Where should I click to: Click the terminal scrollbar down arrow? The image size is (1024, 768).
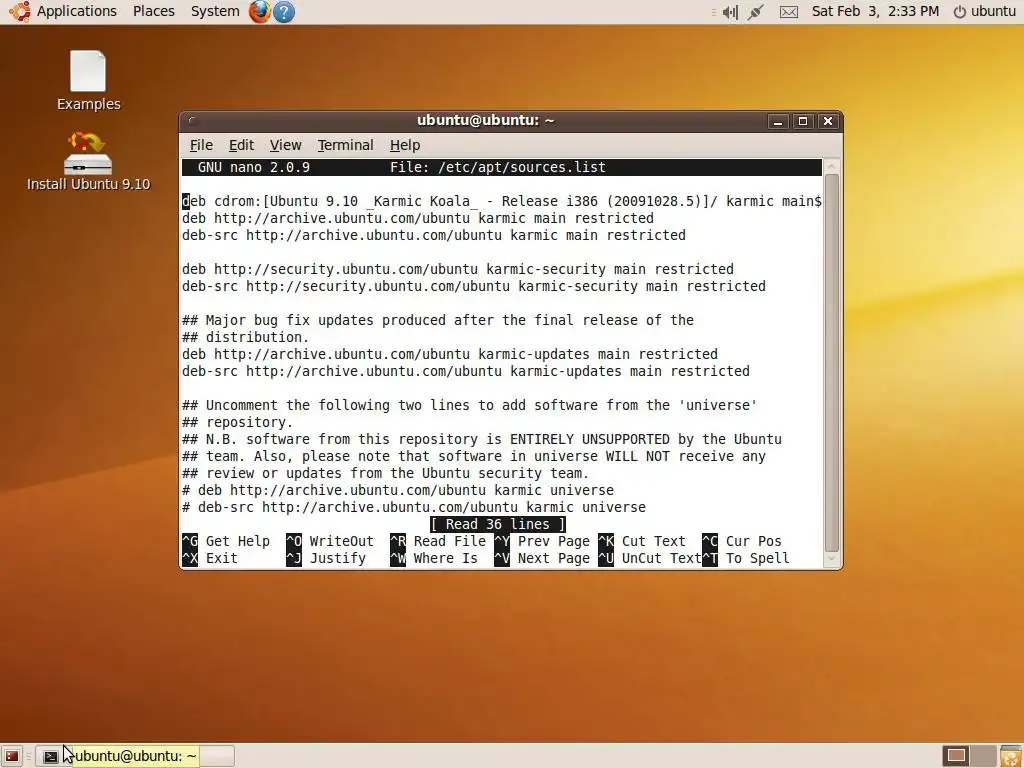(x=831, y=559)
